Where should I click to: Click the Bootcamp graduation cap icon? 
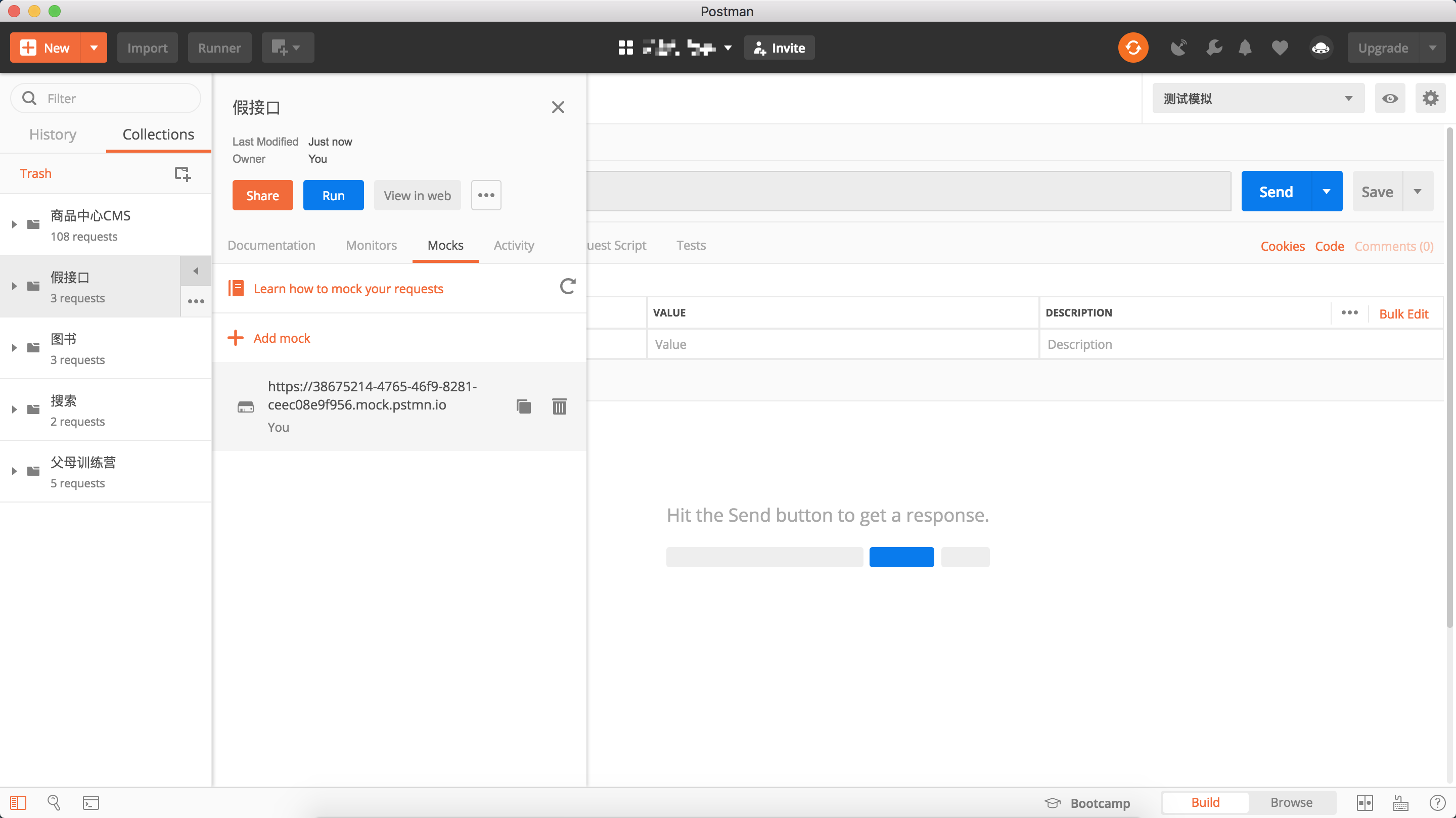[1053, 803]
